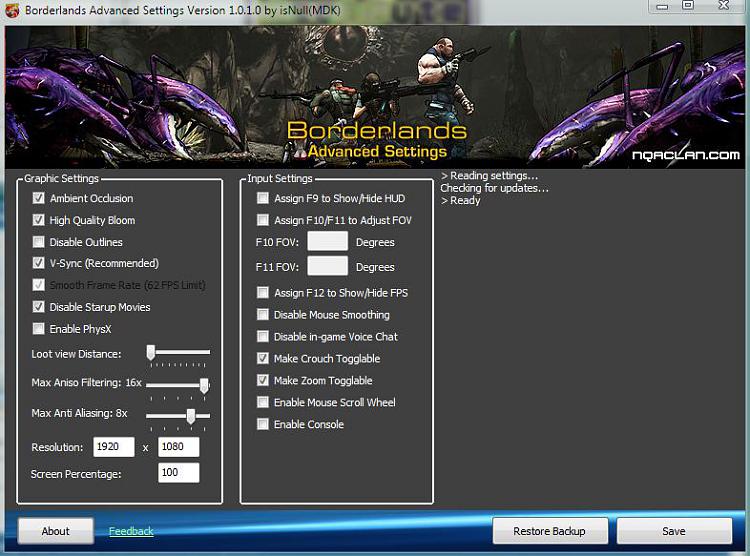Click the Borderlands Advanced Settings banner image
Image resolution: width=750 pixels, height=556 pixels.
375,97
